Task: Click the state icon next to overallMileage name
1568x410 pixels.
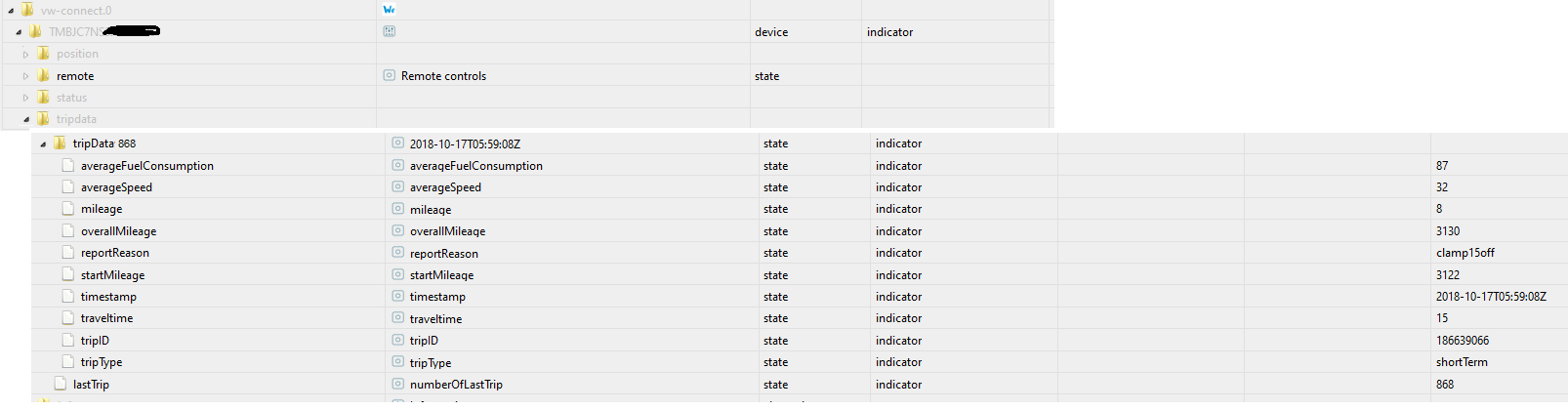Action: [397, 230]
